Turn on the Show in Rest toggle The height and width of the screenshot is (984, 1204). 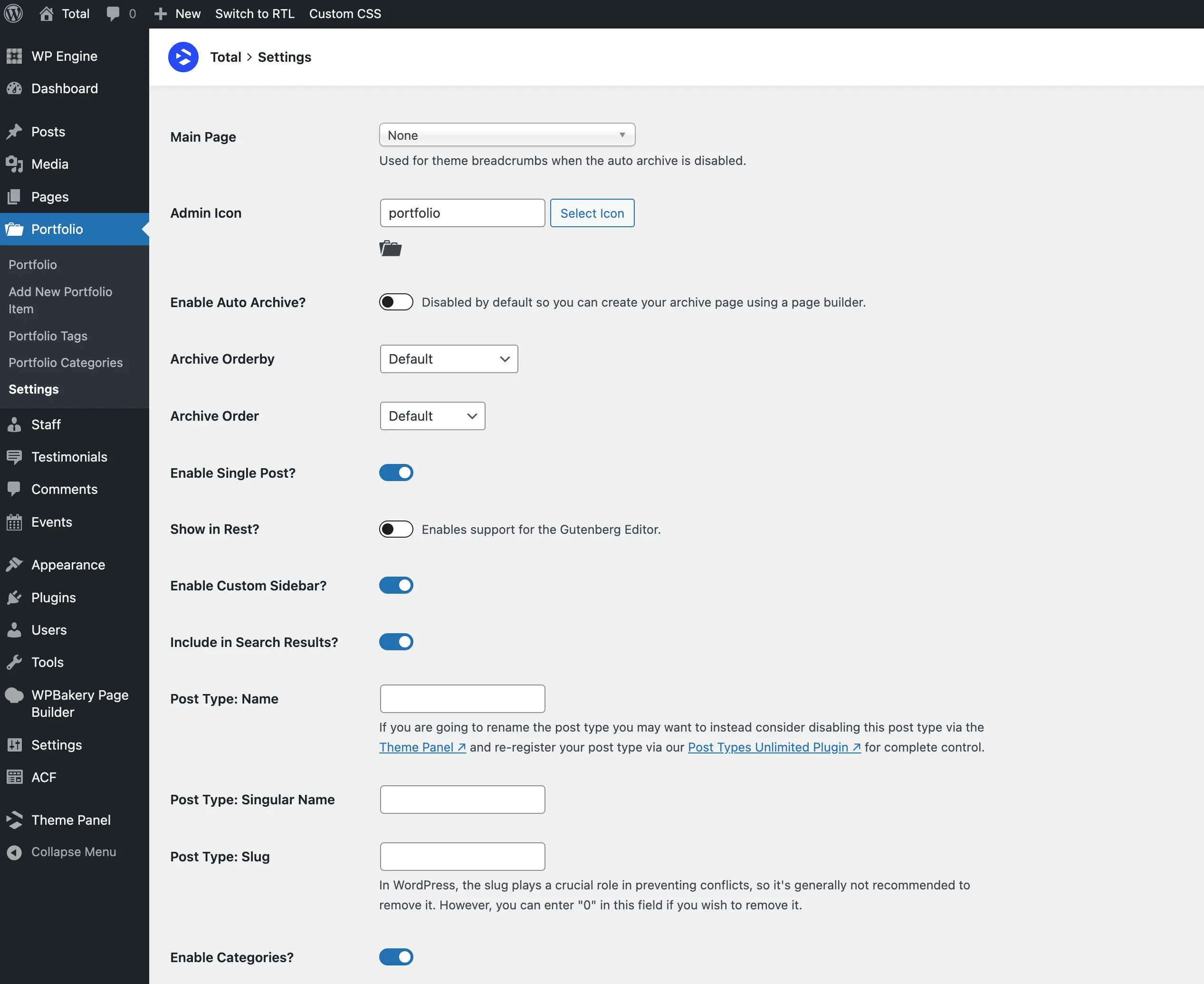click(x=396, y=529)
